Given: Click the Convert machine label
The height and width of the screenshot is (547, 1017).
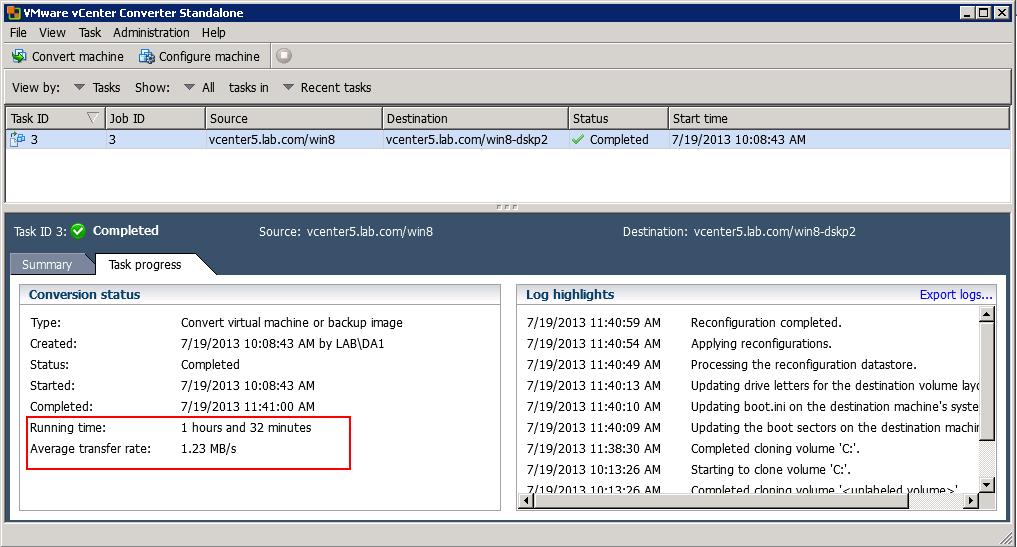Looking at the screenshot, I should [78, 56].
